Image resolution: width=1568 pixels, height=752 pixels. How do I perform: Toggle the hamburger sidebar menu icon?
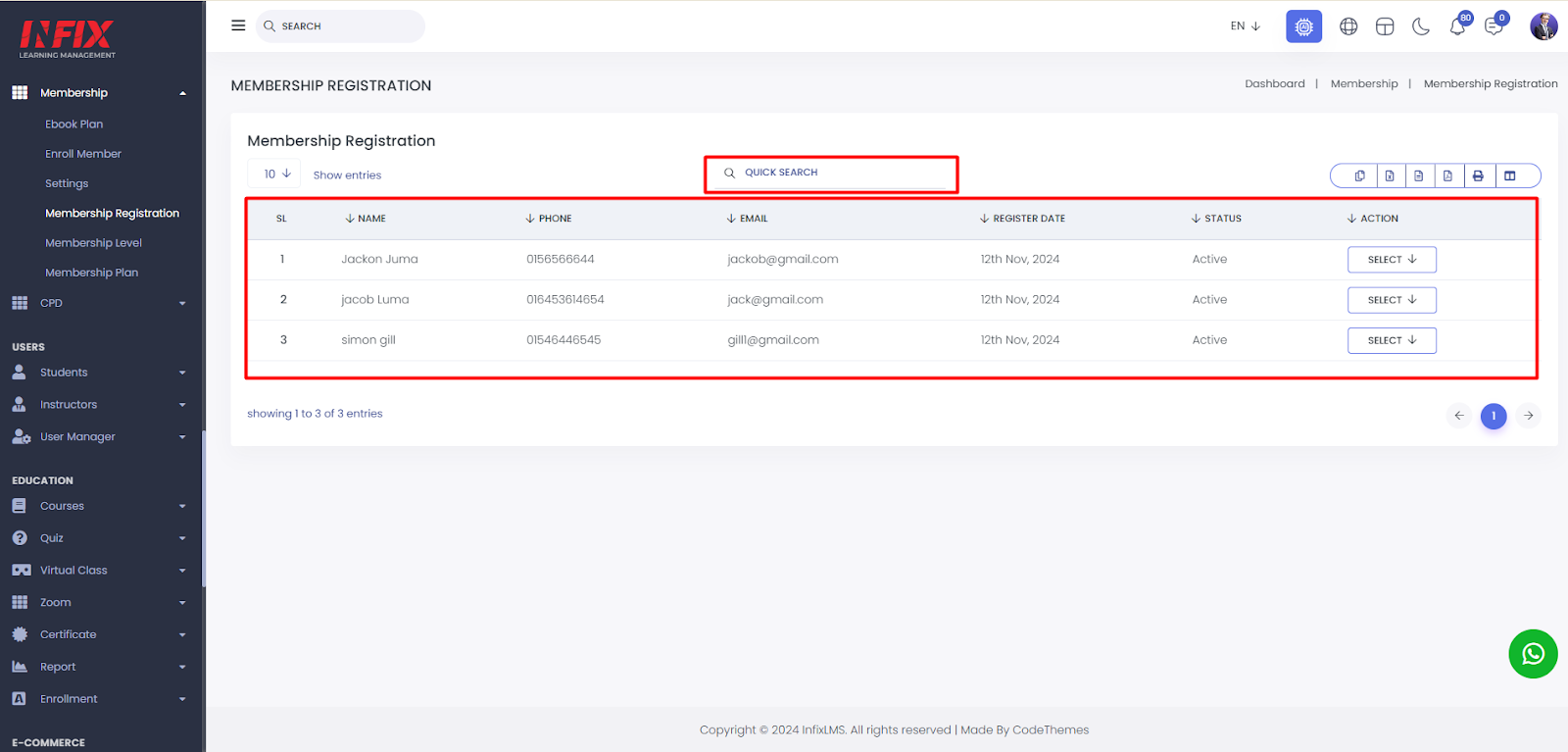point(238,25)
